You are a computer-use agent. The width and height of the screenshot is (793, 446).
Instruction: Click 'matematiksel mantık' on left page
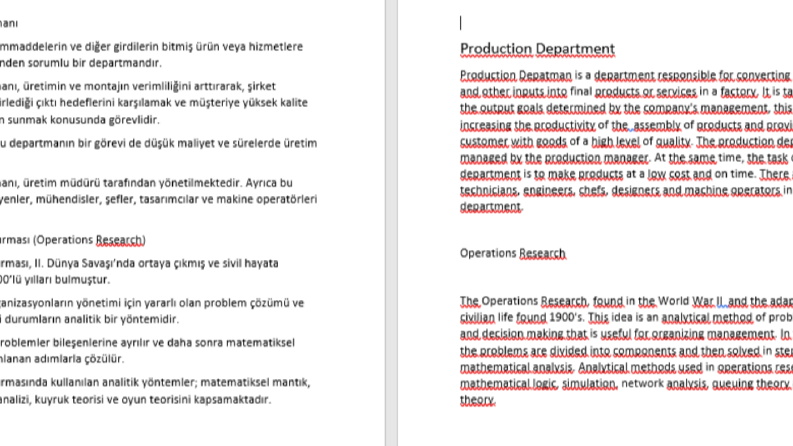(255, 382)
